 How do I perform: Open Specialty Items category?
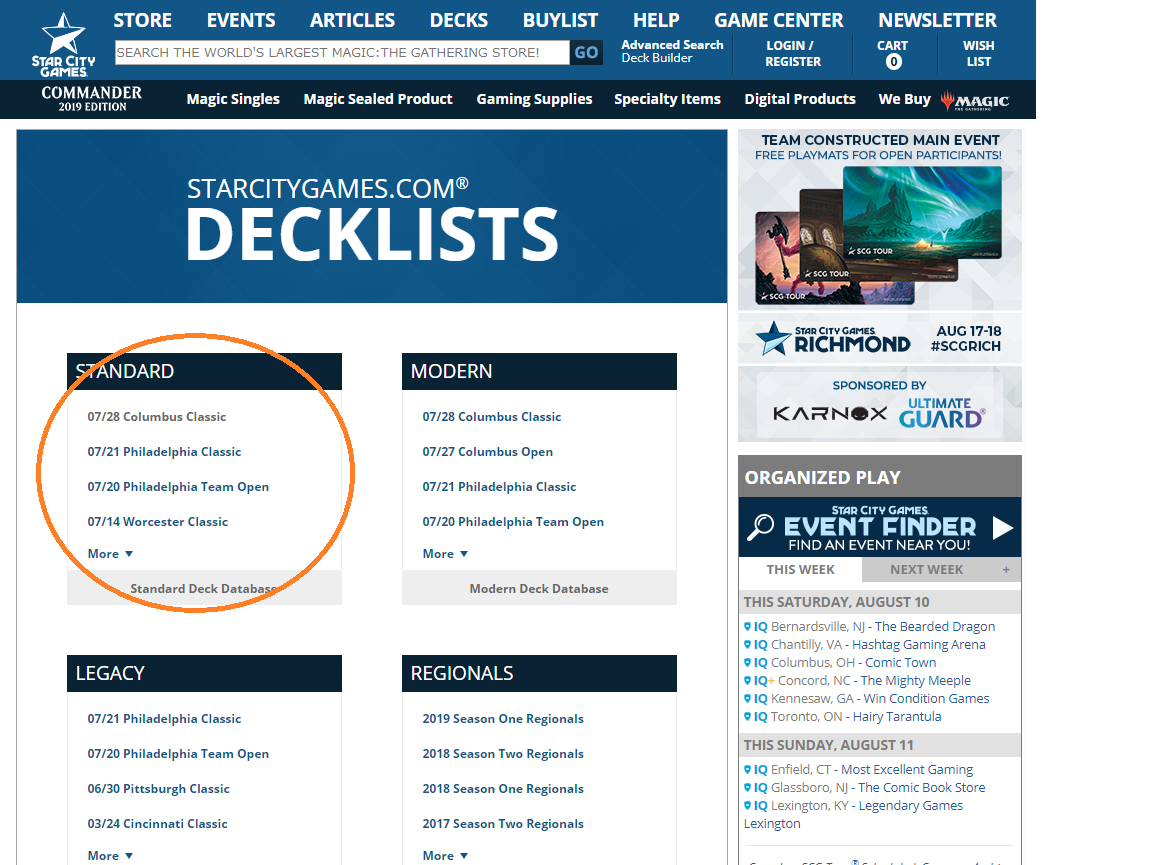(x=667, y=99)
